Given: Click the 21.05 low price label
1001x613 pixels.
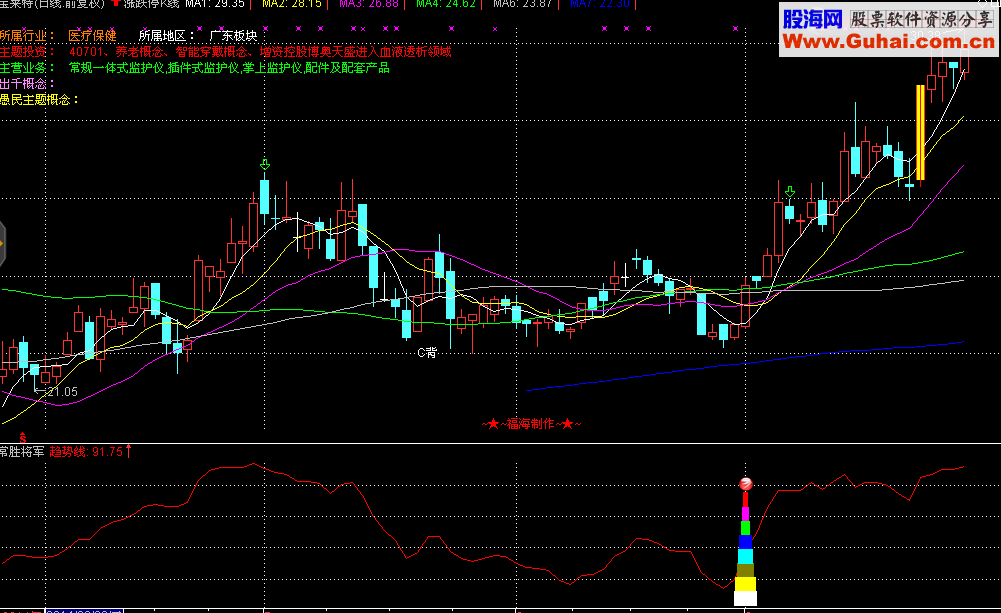Looking at the screenshot, I should point(62,392).
